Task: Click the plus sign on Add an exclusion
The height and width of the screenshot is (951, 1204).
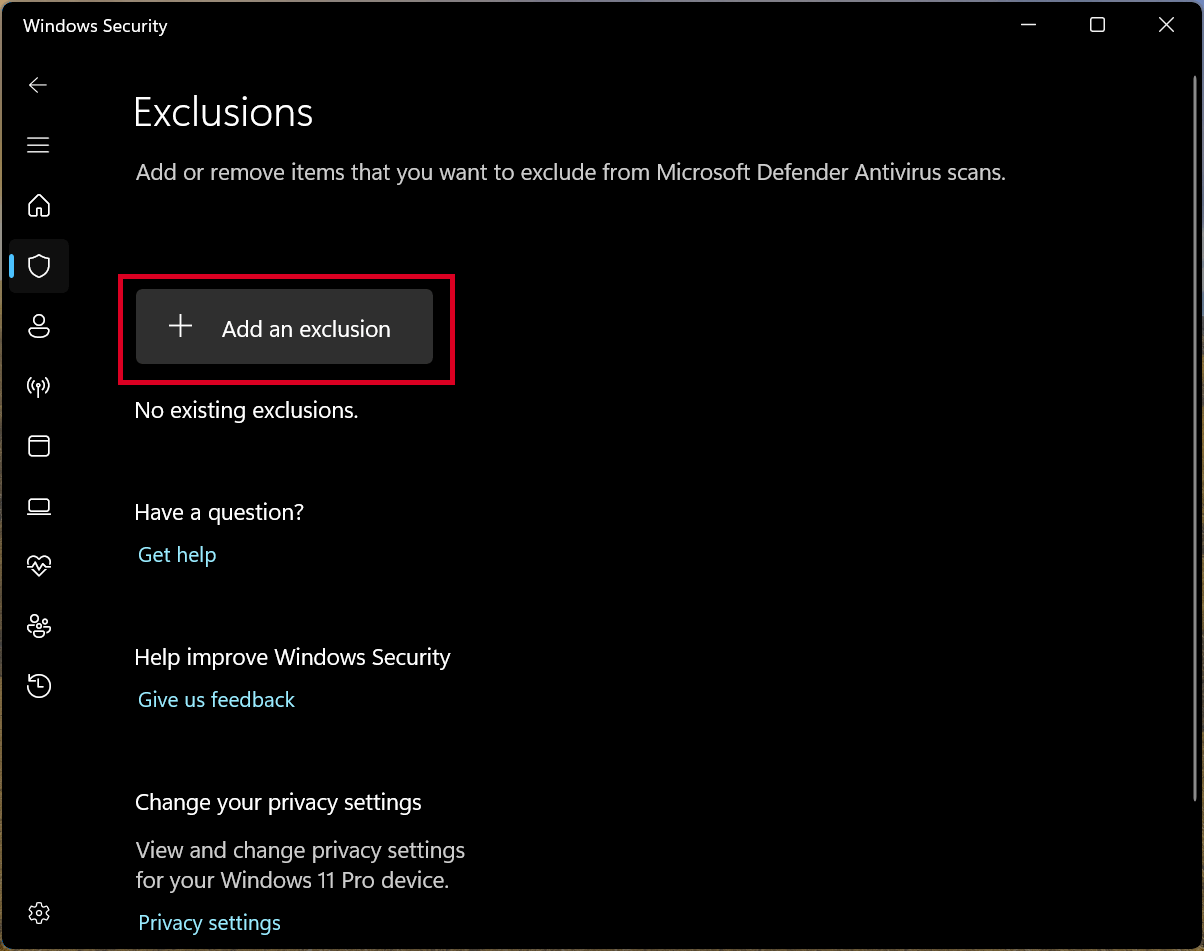Action: (180, 326)
